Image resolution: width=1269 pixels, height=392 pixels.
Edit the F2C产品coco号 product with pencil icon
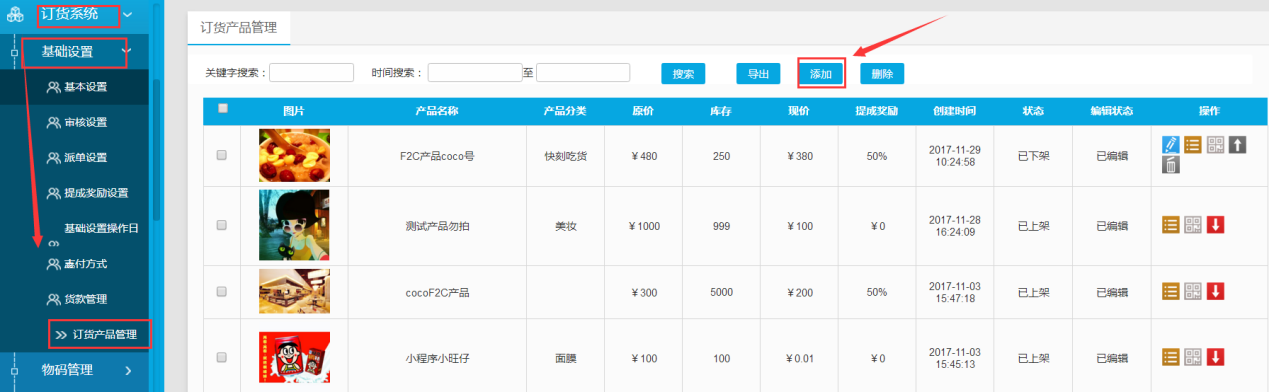[x=1171, y=144]
